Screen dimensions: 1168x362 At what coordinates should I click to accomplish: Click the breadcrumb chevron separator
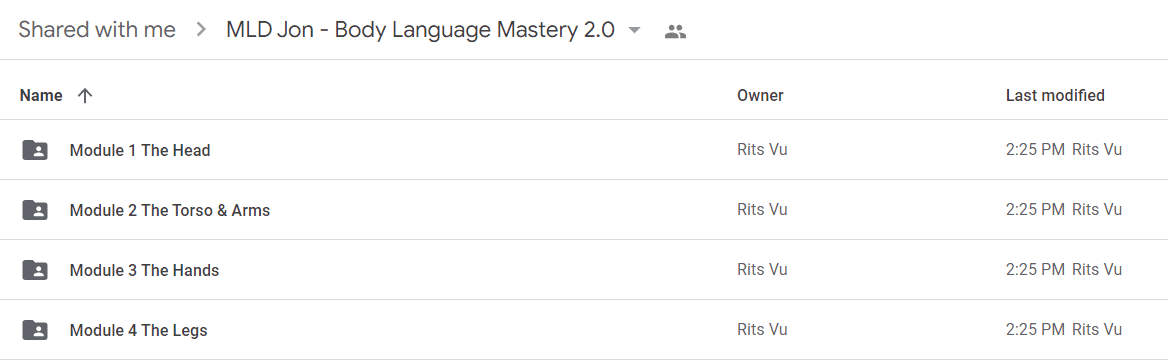tap(201, 31)
